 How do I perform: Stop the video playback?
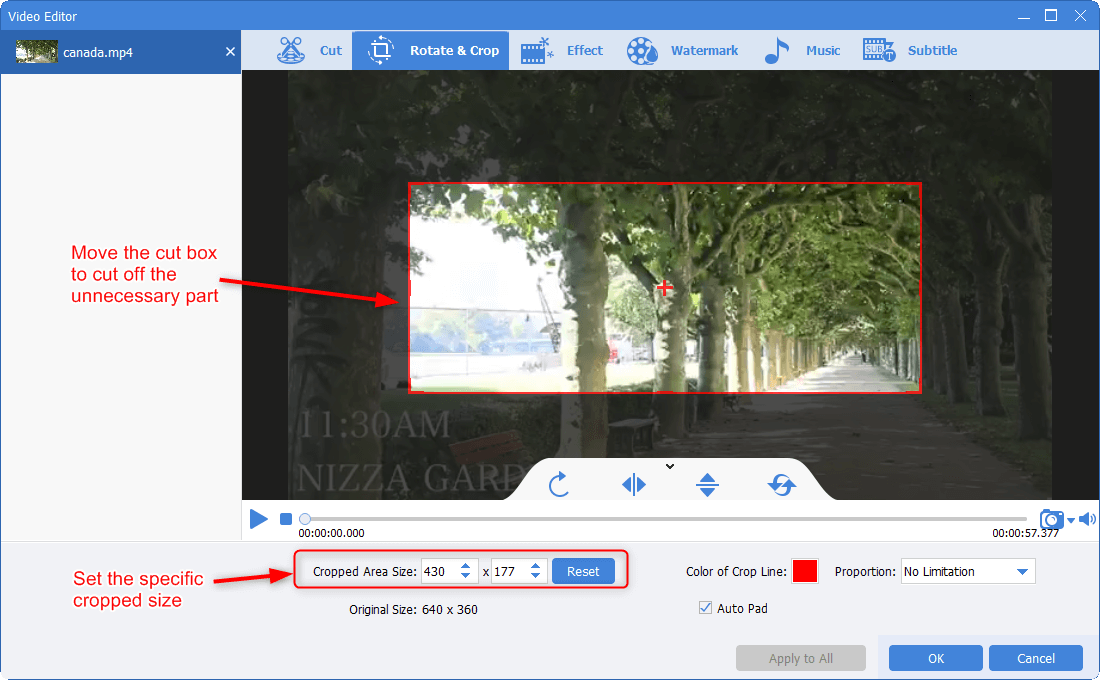pos(286,519)
